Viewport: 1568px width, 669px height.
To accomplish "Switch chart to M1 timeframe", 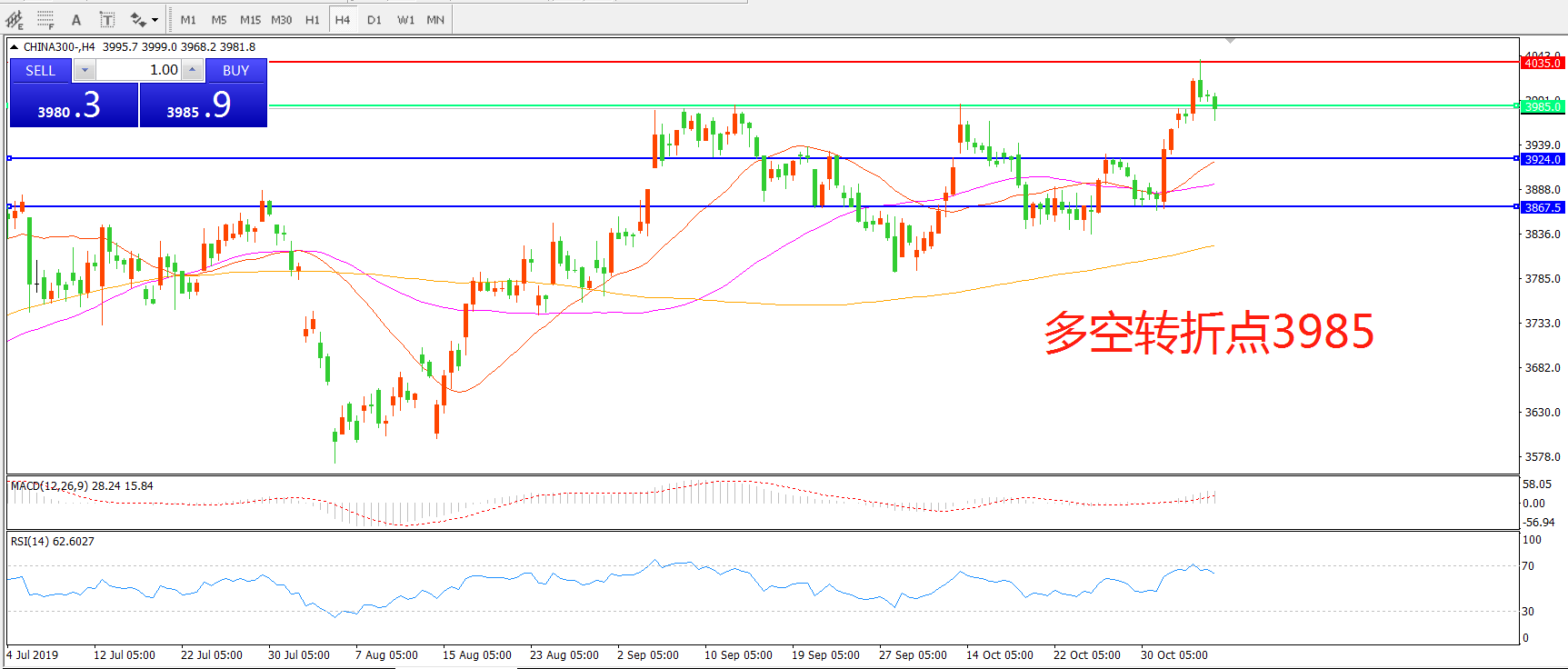I will point(188,19).
